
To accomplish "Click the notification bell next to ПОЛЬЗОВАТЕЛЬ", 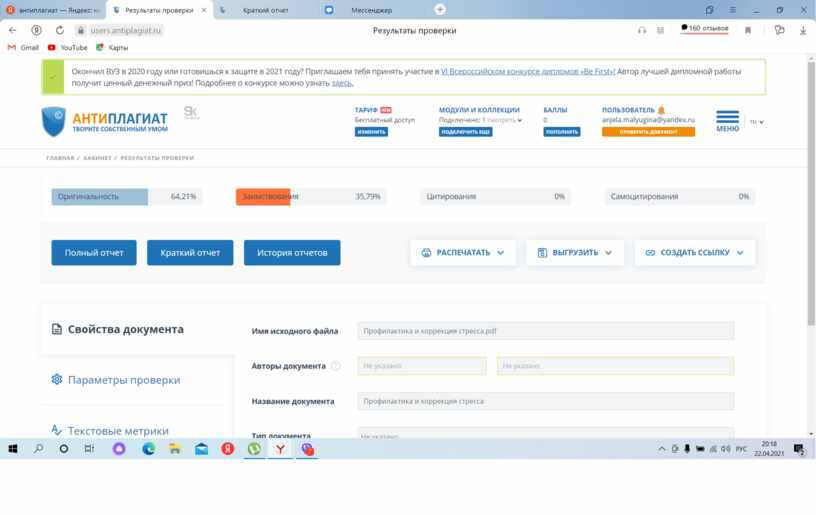I will click(x=661, y=110).
